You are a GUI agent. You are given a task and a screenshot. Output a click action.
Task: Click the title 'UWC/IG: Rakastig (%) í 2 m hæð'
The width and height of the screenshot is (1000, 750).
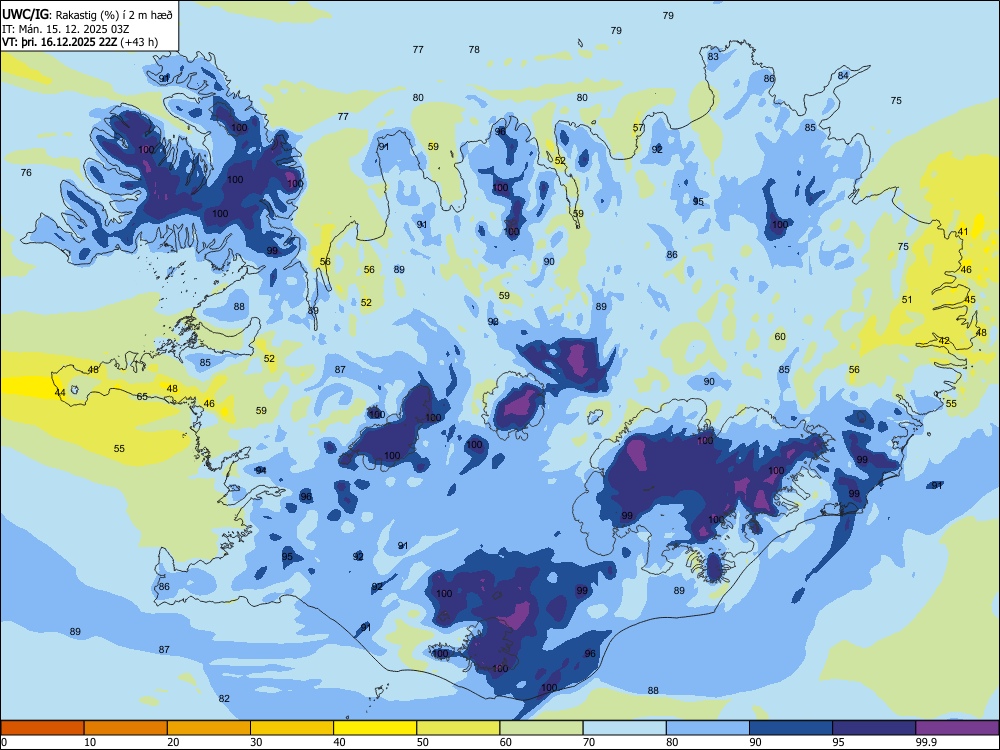[87, 14]
